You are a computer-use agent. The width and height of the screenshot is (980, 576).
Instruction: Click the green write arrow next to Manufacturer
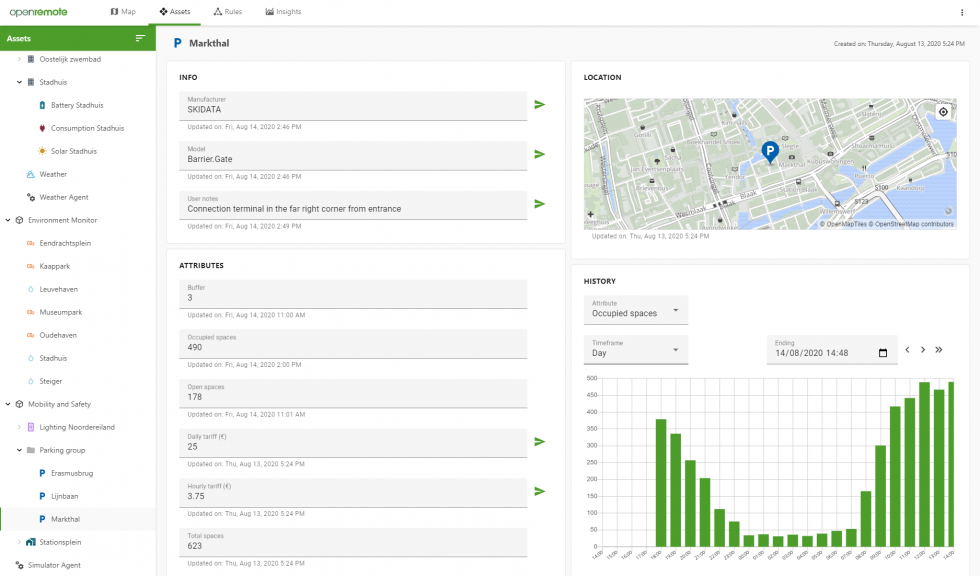pyautogui.click(x=540, y=105)
